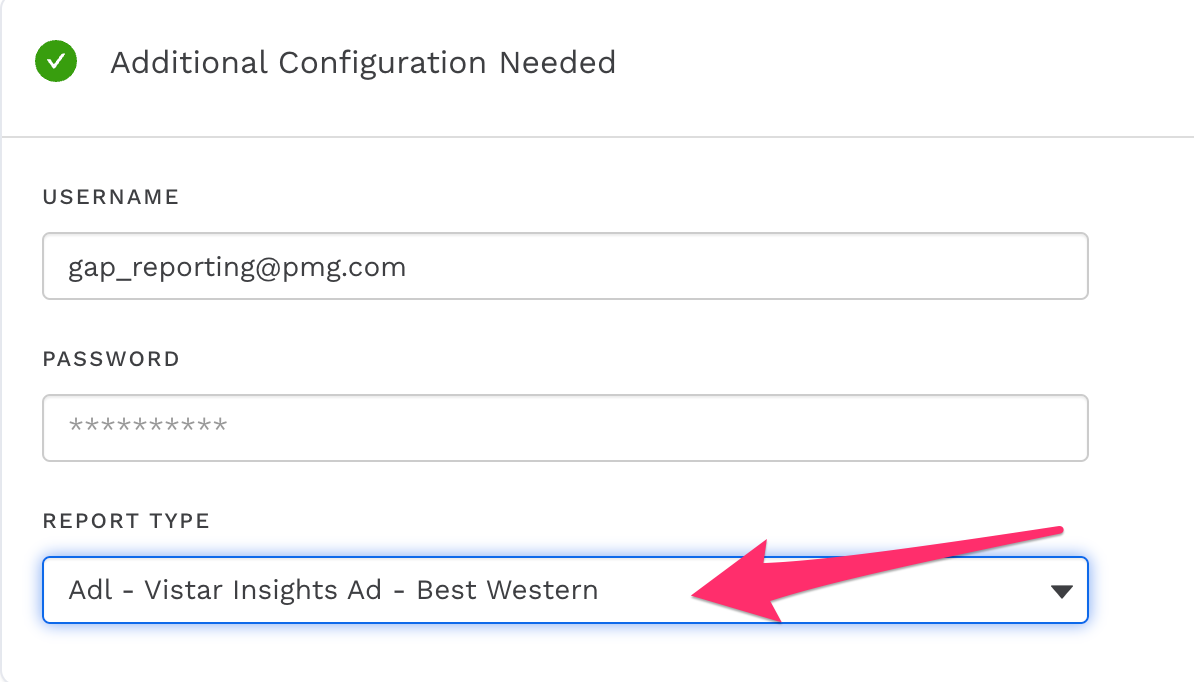Viewport: 1194px width, 682px height.
Task: Click the Best Western text in dropdown
Action: tap(507, 590)
